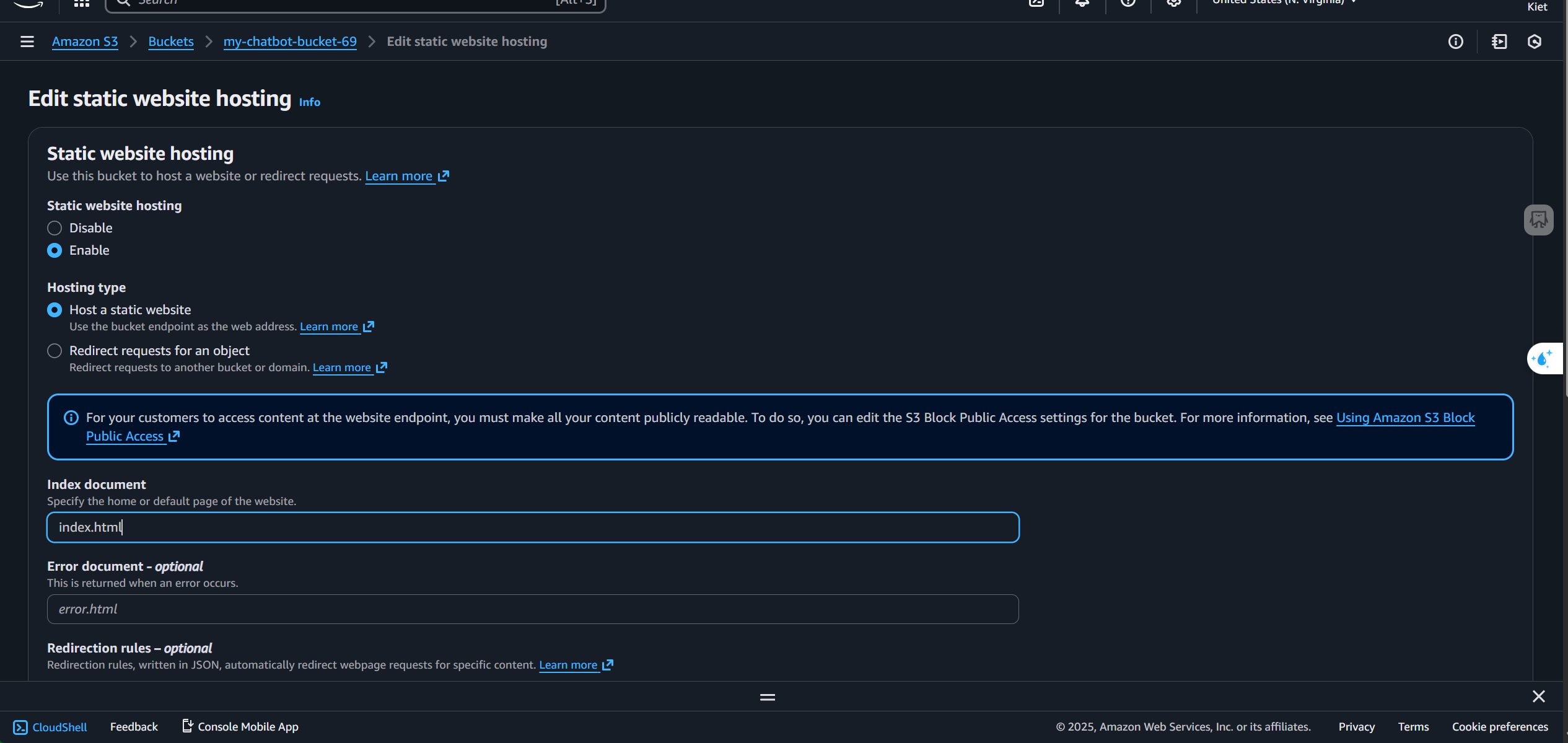Click the hexagon icon at far right of breadcrumb bar
Image resolution: width=1568 pixels, height=743 pixels.
[x=1535, y=42]
